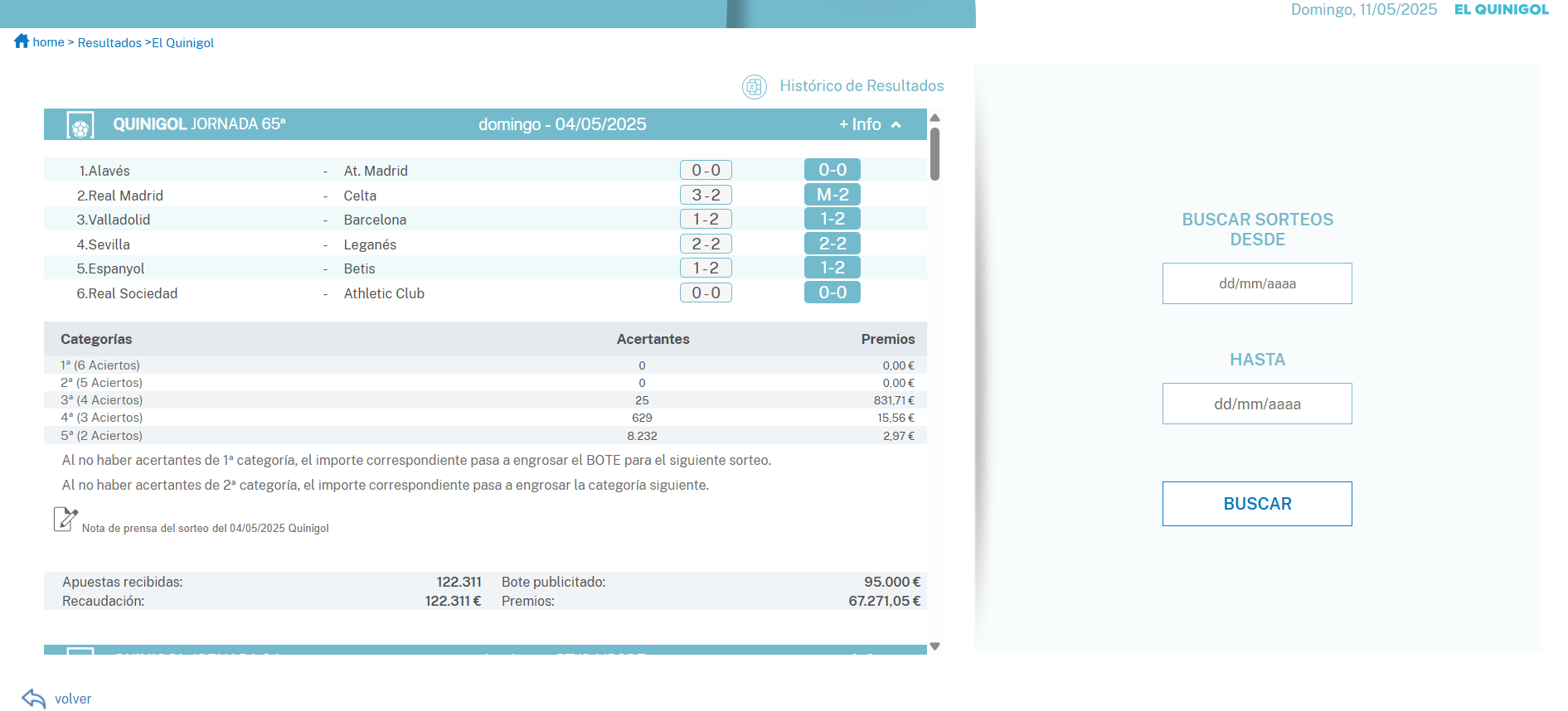This screenshot has width=1568, height=711.
Task: Select row 4ª (3 Aciertos)
Action: pyautogui.click(x=485, y=418)
